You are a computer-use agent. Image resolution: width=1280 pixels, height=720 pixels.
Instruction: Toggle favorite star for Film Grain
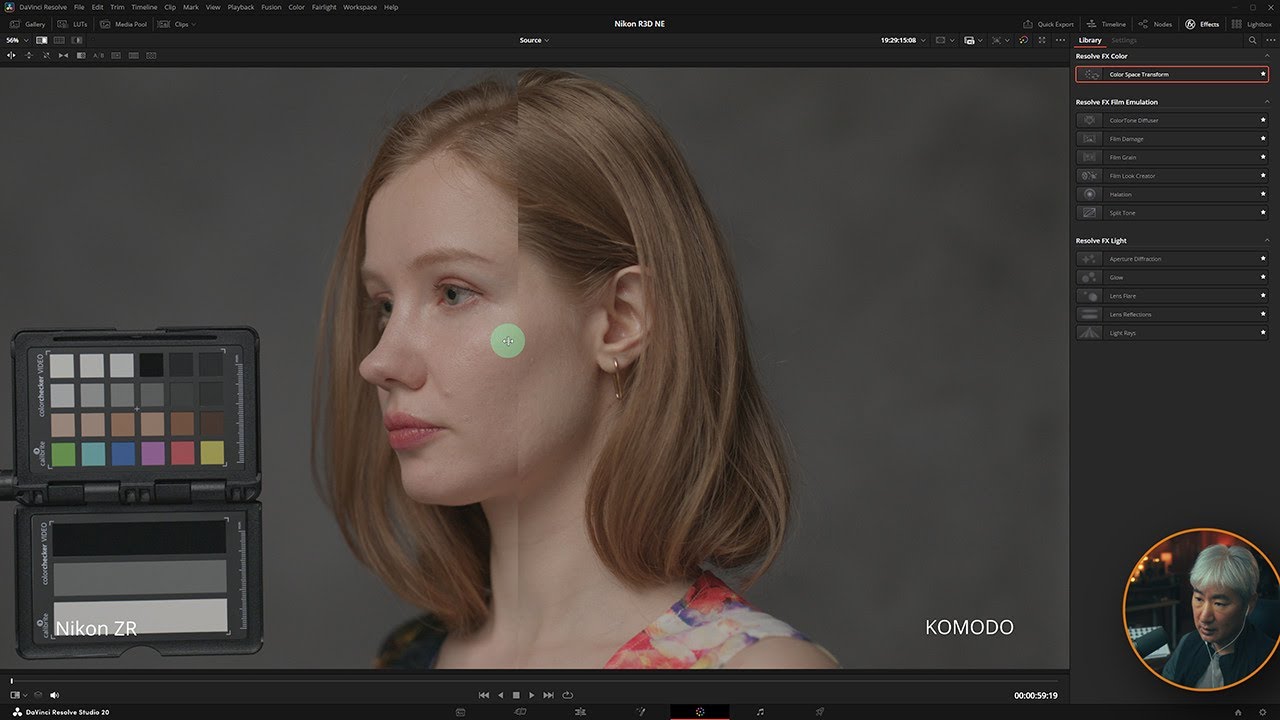pyautogui.click(x=1263, y=157)
